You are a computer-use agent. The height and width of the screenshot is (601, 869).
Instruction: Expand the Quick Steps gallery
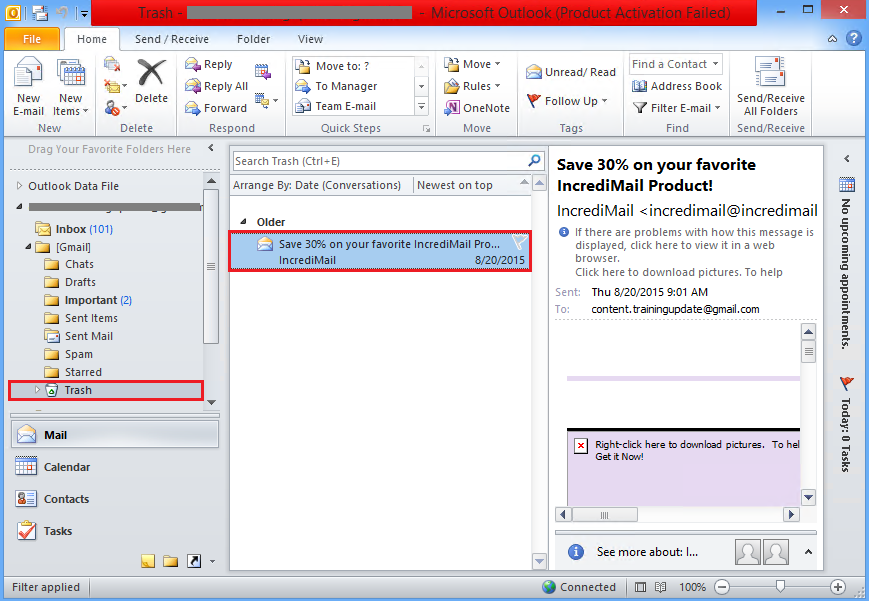421,106
